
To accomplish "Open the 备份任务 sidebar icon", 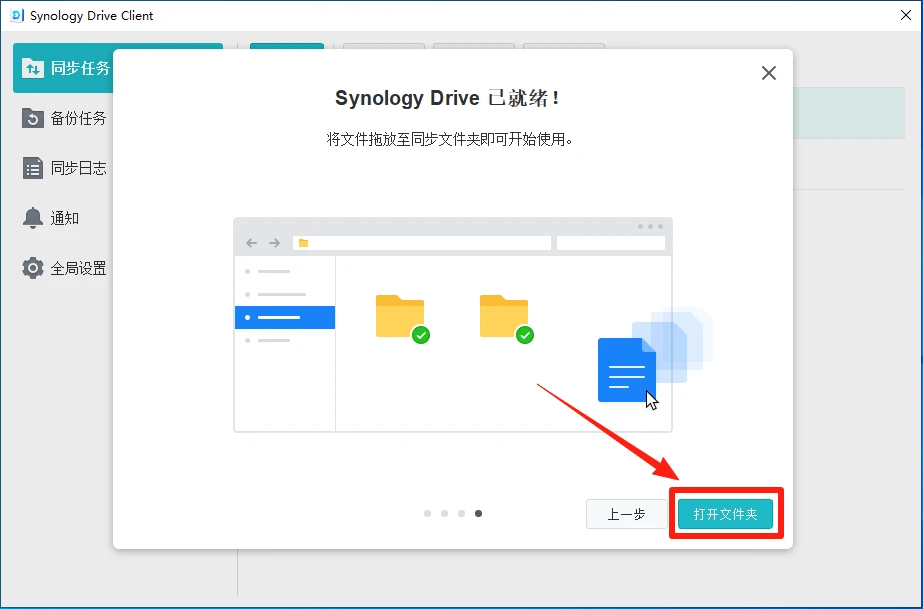I will (32, 118).
